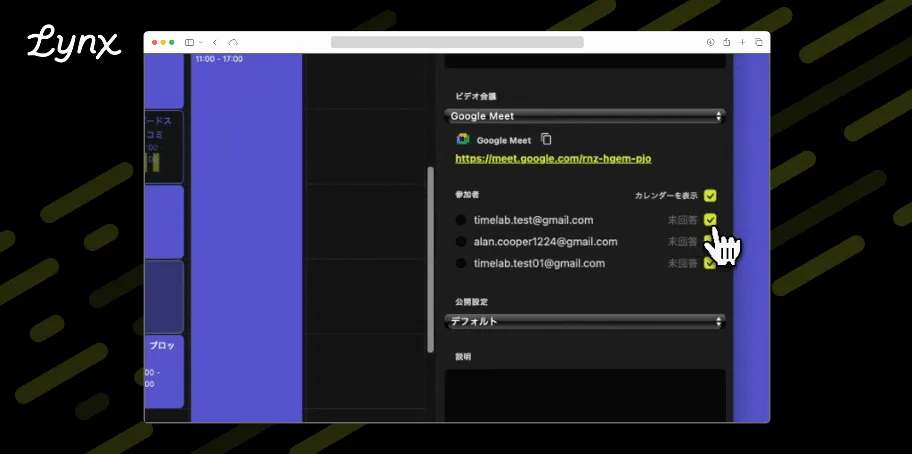The width and height of the screenshot is (912, 454).
Task: Click the 公開設定 section label
Action: click(471, 302)
